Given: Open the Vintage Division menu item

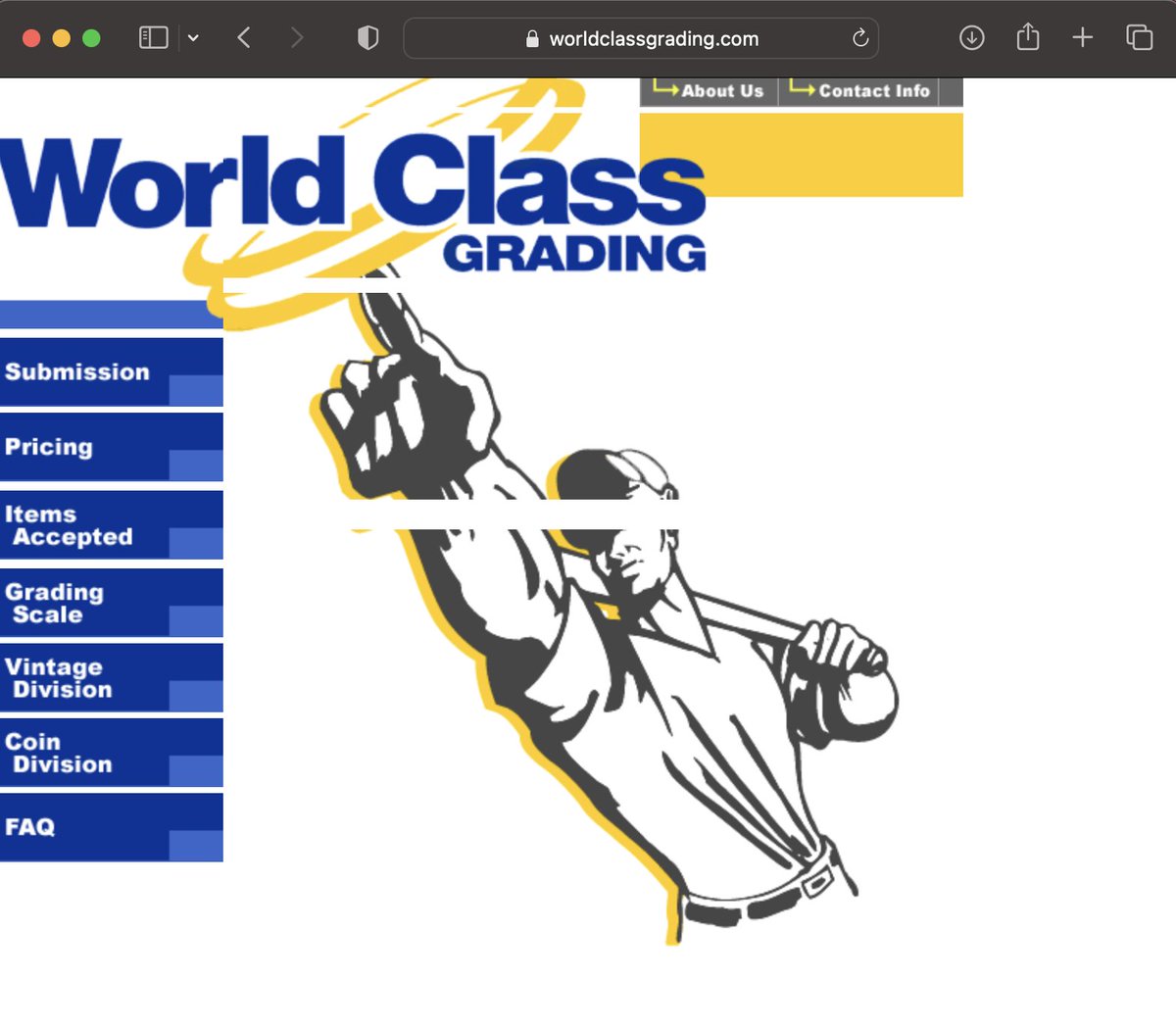Looking at the screenshot, I should pyautogui.click(x=112, y=678).
